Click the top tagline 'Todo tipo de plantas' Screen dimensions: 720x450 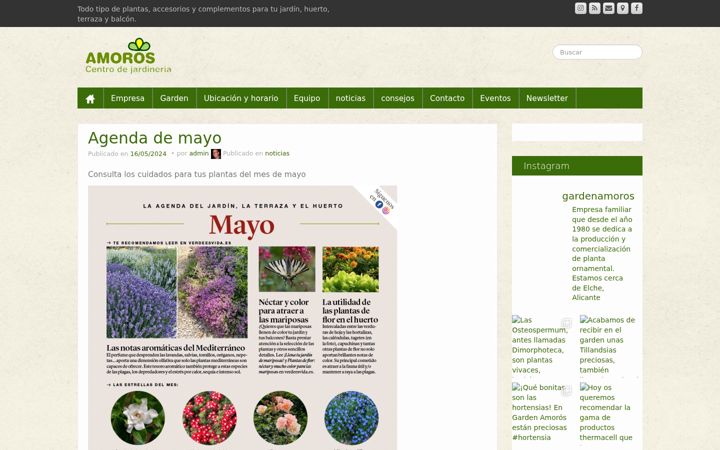(203, 14)
